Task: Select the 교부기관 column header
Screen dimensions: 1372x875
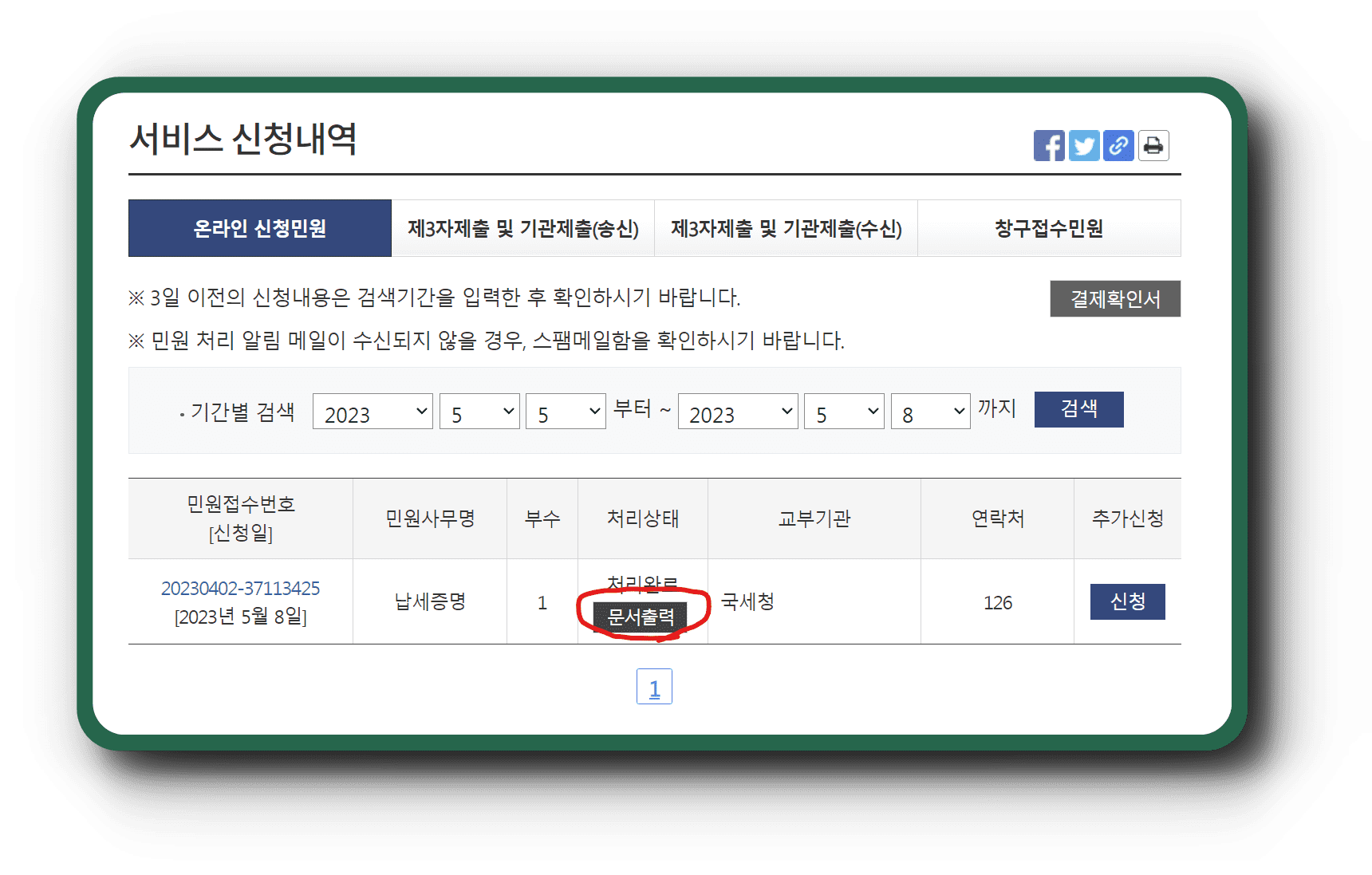Action: [x=814, y=518]
